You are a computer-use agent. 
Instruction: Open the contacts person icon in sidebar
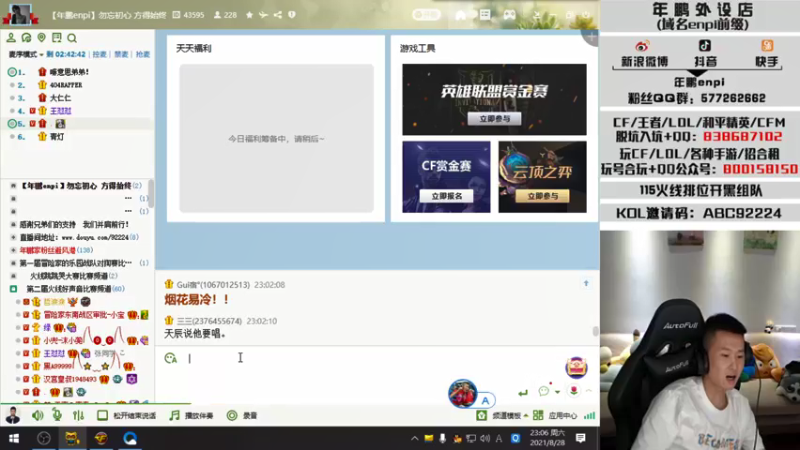click(x=11, y=38)
